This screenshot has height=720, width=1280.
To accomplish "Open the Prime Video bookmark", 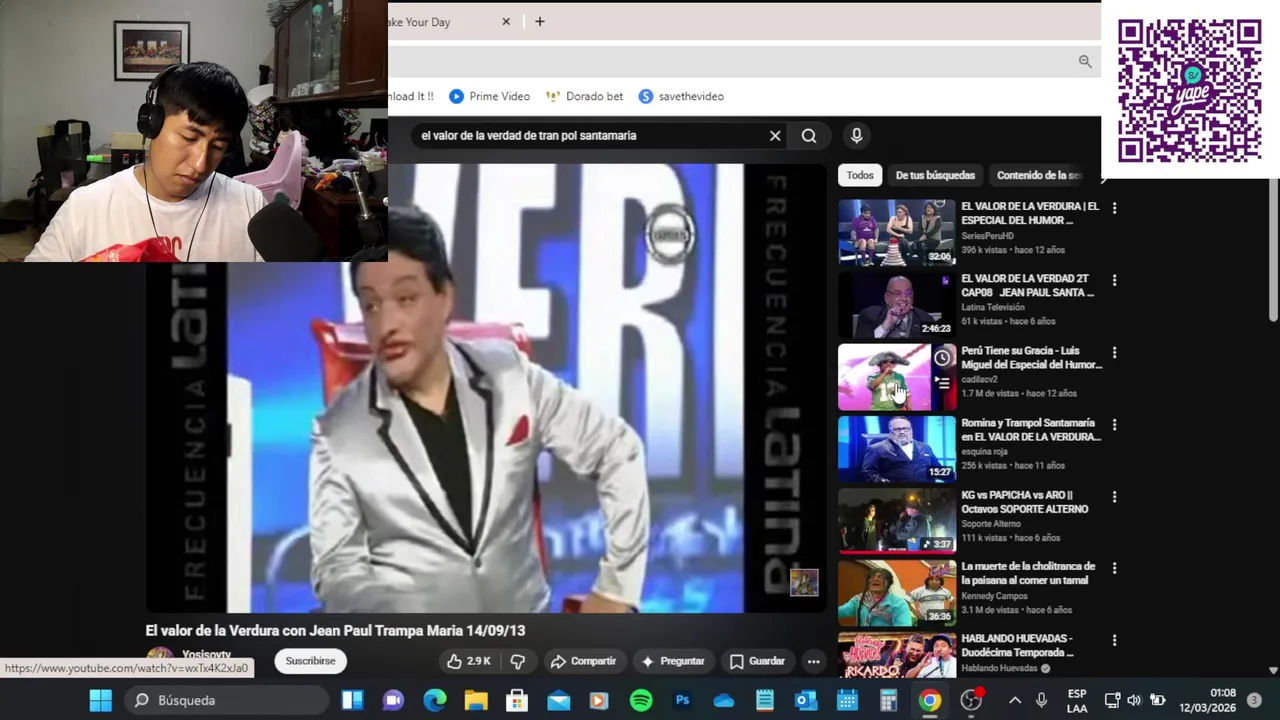I will (489, 96).
